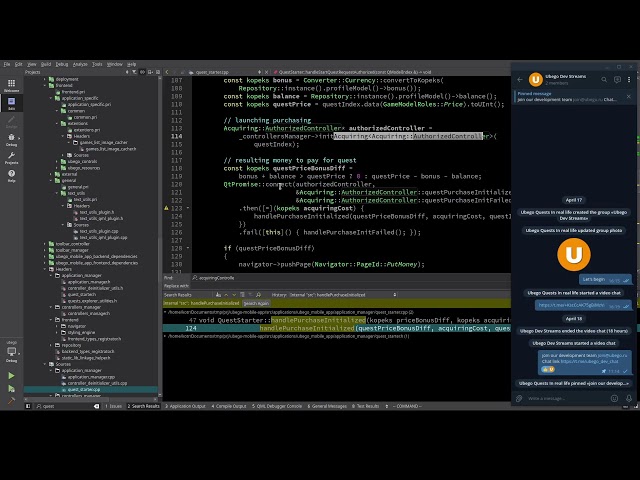Open QML Debugger Console pane
This screenshot has width=640, height=480.
(277, 406)
